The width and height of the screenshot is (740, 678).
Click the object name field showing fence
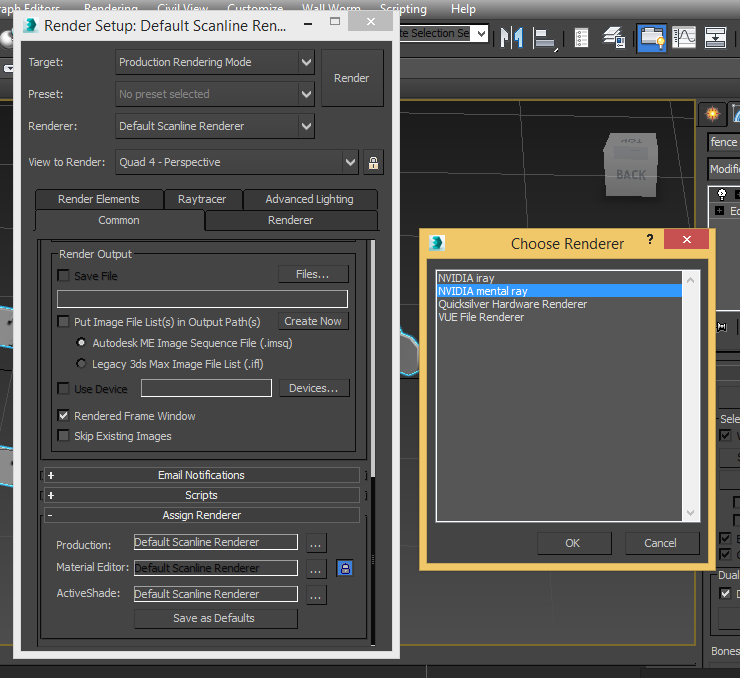tap(723, 142)
